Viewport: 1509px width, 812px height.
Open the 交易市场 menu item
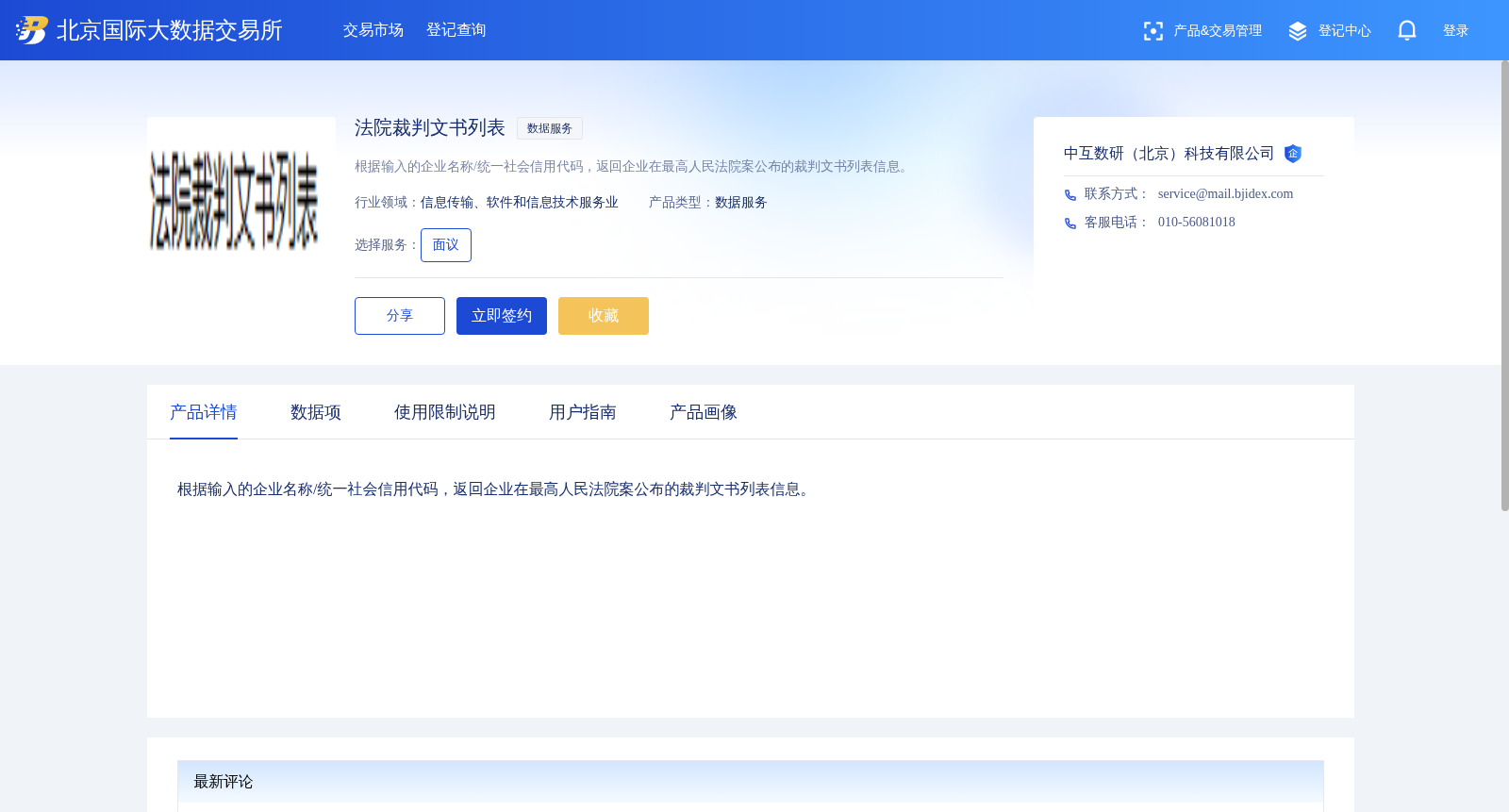click(373, 30)
